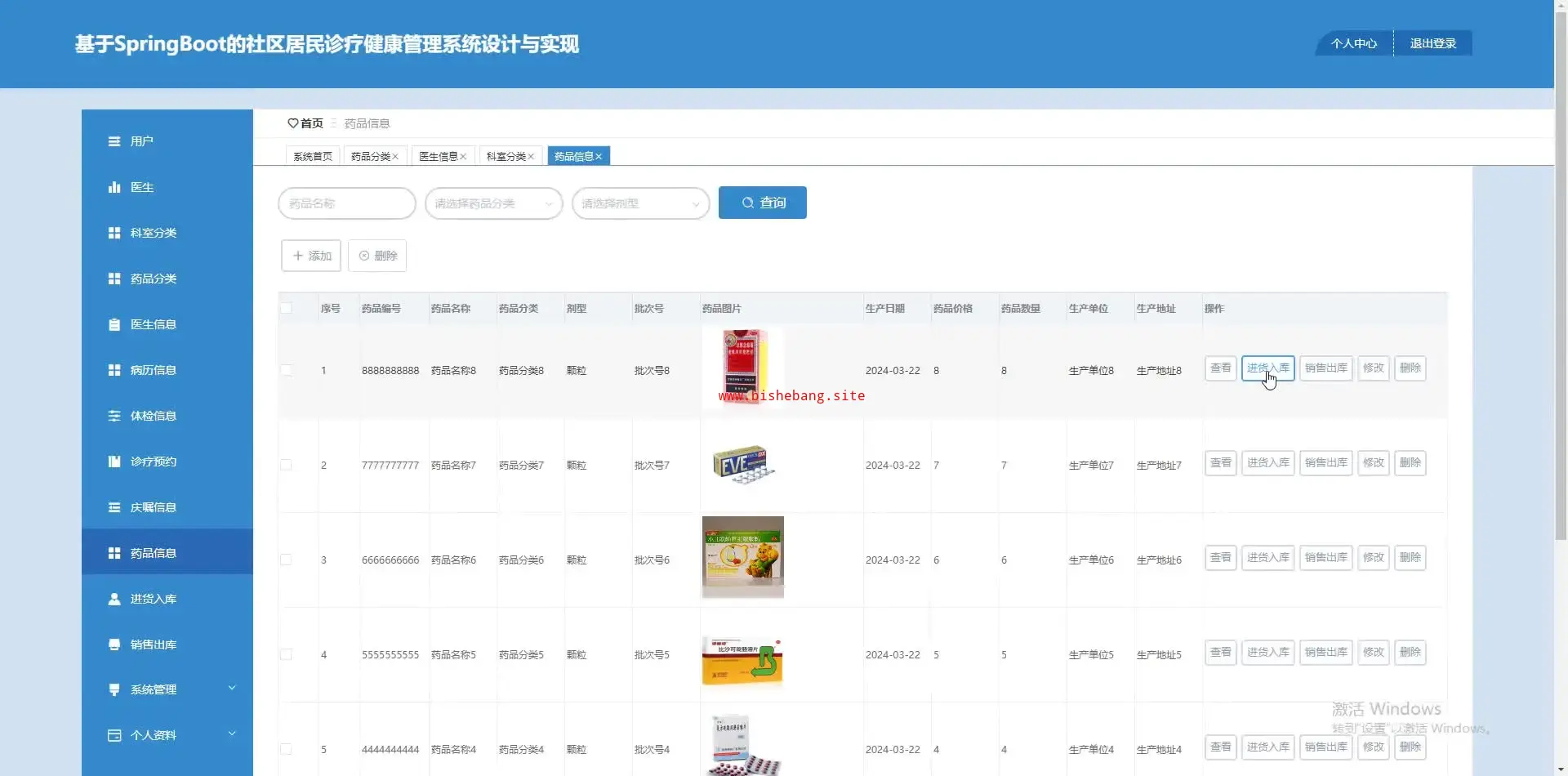Open the 请选择剂型 dropdown
The width and height of the screenshot is (1568, 776).
pyautogui.click(x=640, y=203)
